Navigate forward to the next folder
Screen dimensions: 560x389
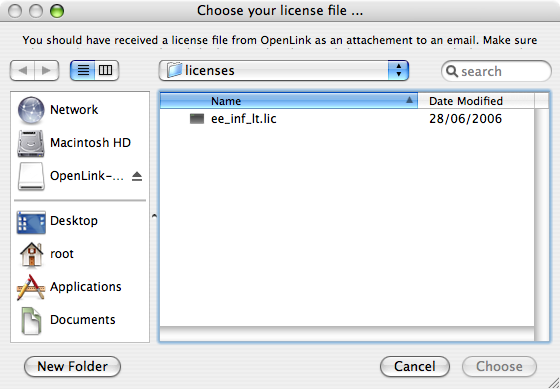click(x=46, y=70)
